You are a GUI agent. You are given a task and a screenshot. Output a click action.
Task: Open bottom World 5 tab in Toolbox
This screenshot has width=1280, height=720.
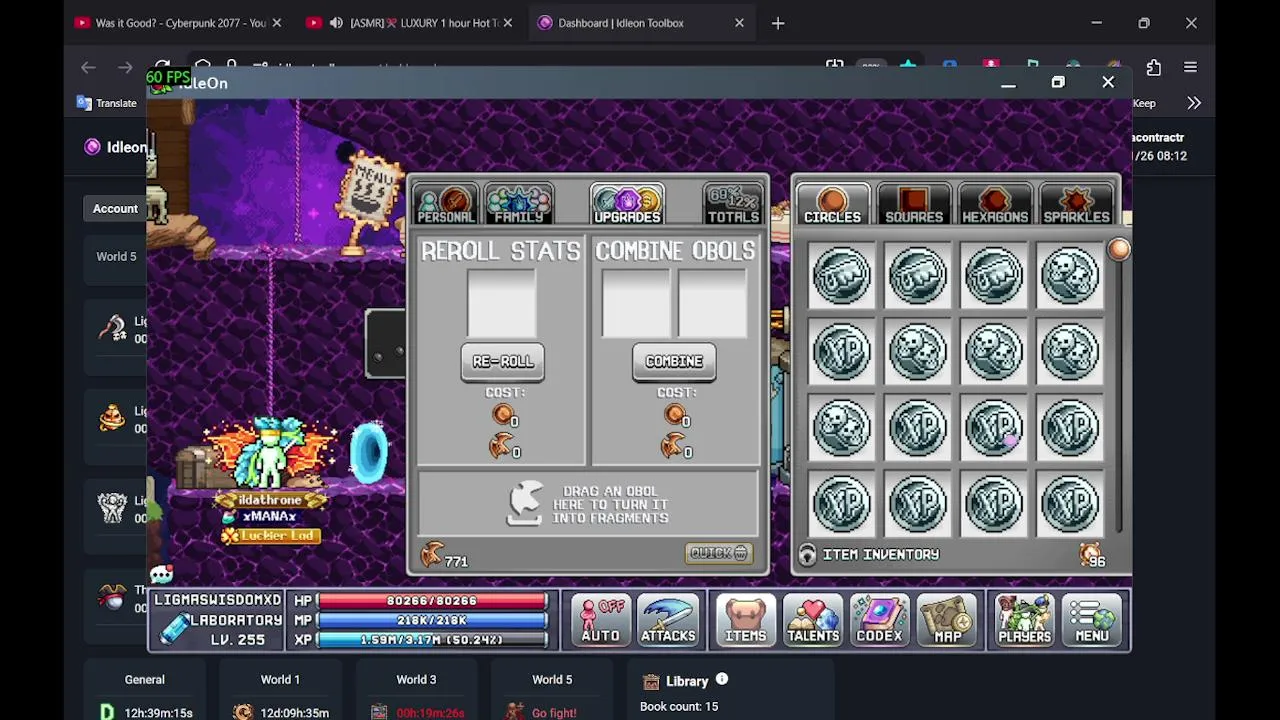(552, 680)
